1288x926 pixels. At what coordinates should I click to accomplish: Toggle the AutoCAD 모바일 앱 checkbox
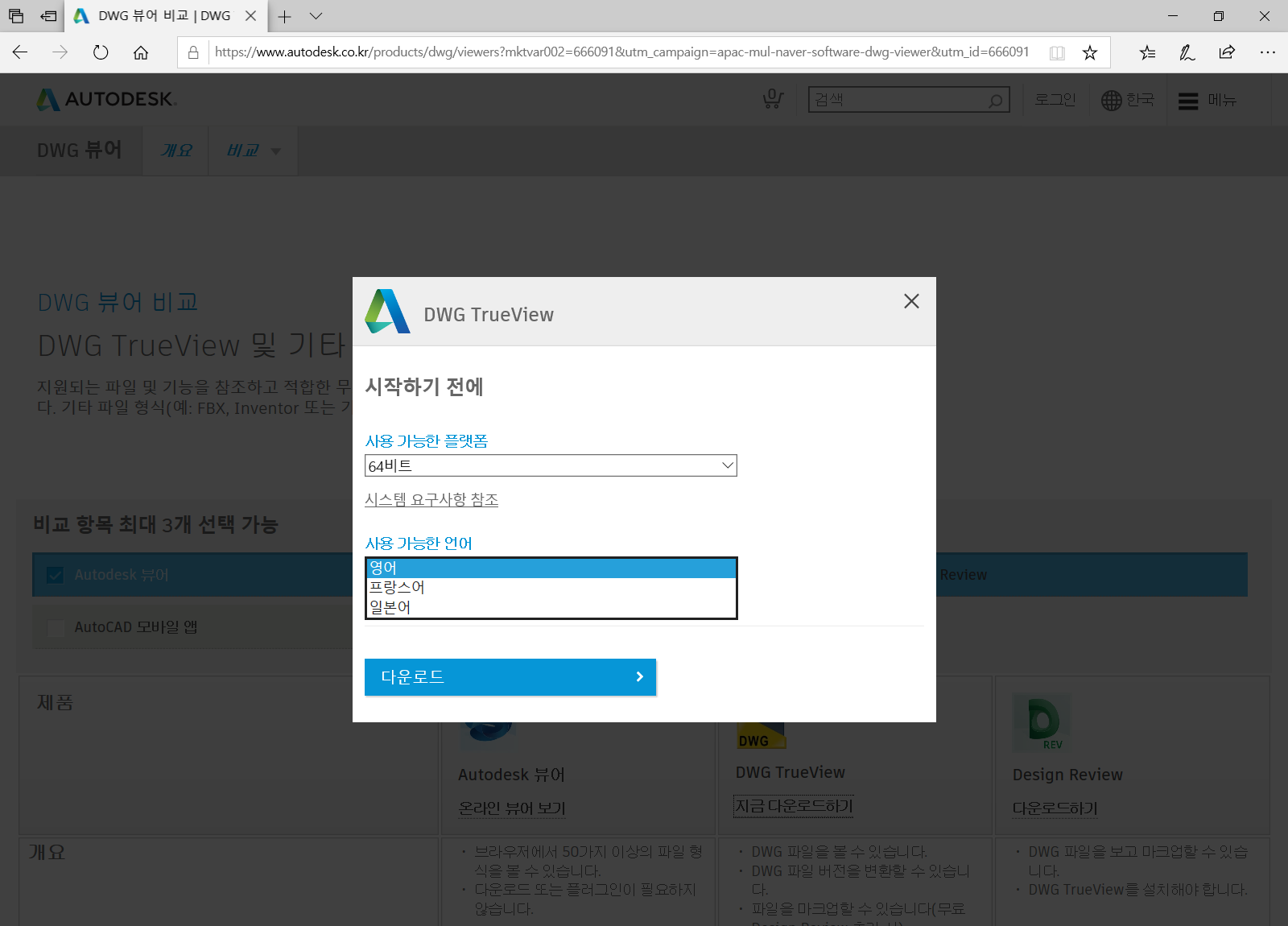tap(56, 628)
